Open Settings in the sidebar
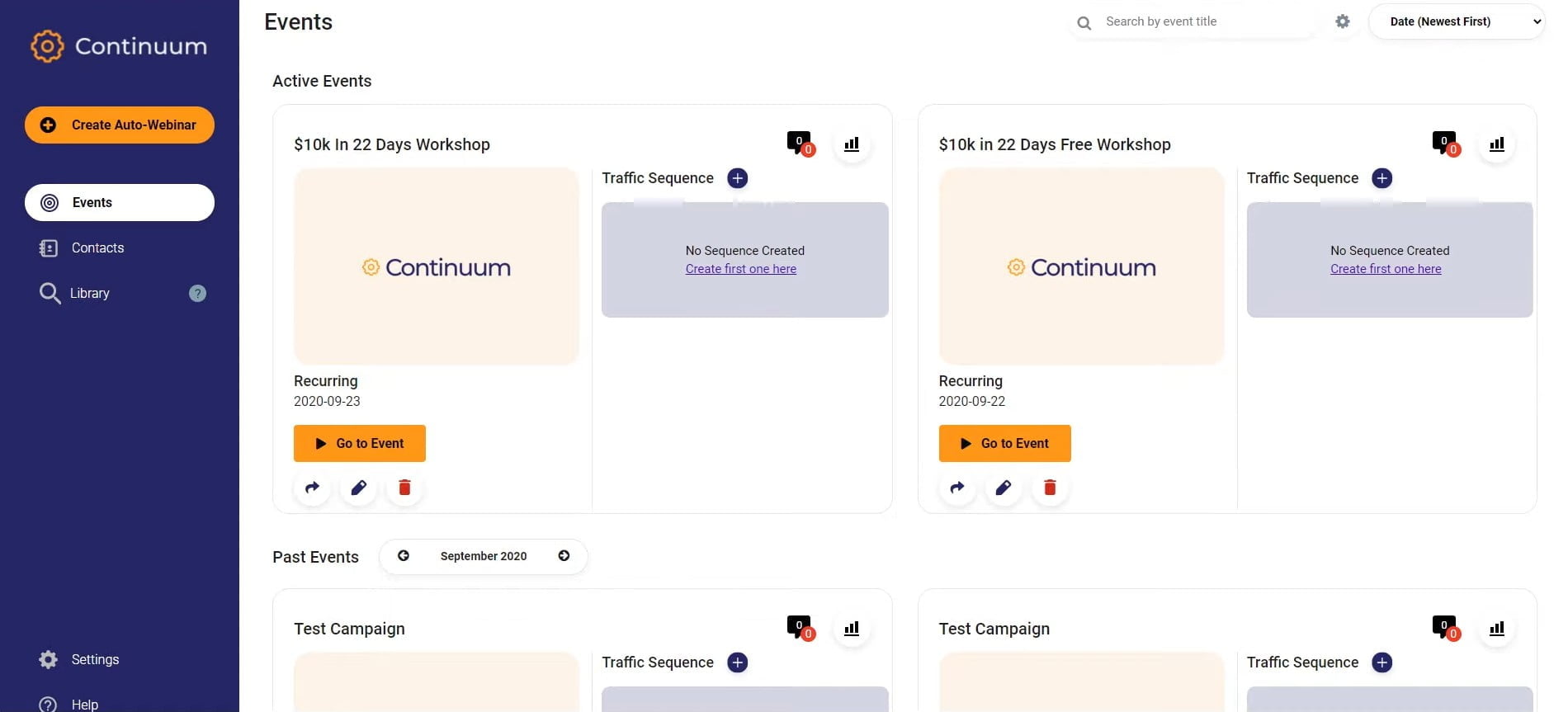 (80, 659)
